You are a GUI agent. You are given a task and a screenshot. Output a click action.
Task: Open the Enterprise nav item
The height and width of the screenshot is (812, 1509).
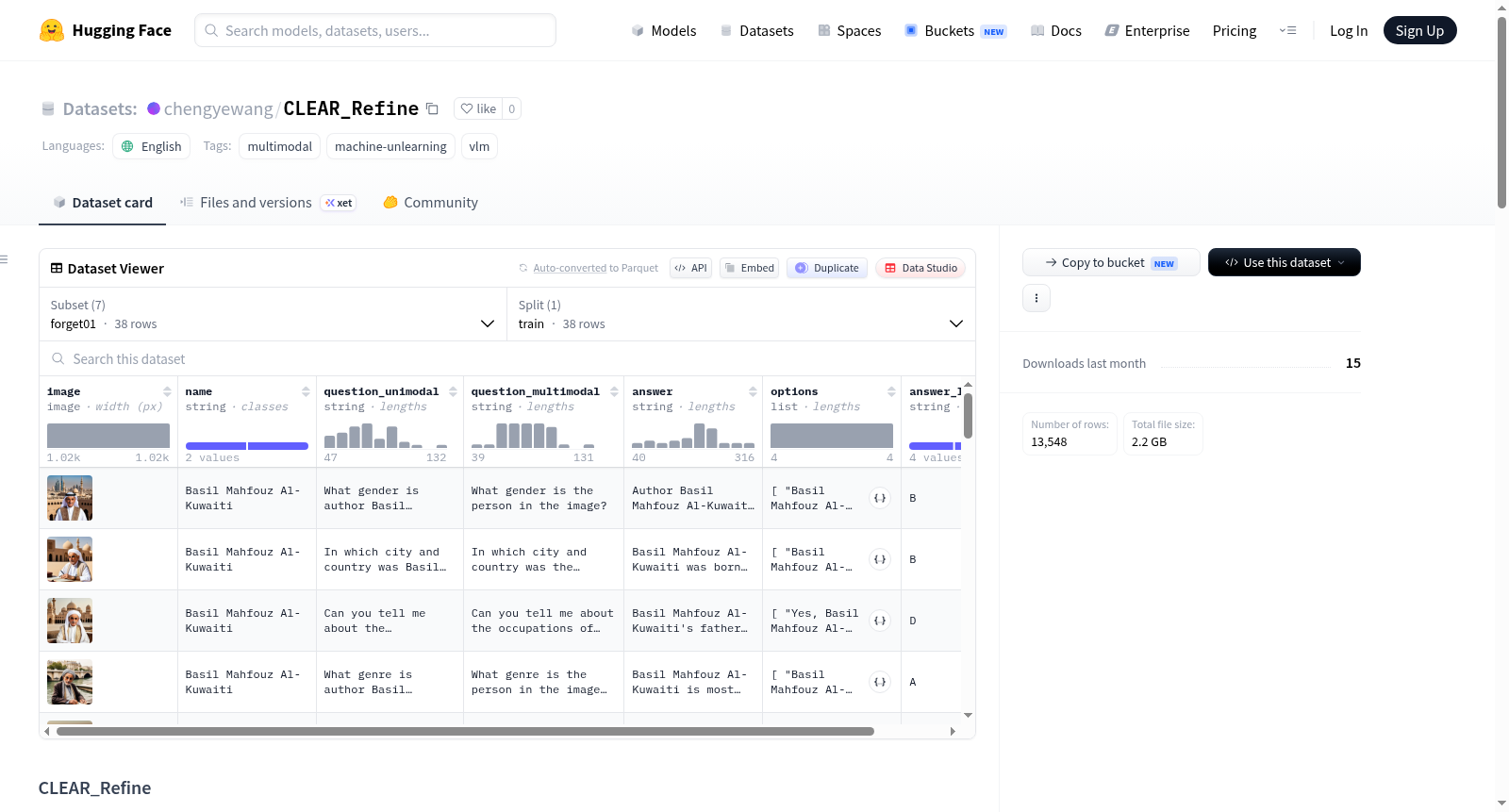(x=1147, y=30)
